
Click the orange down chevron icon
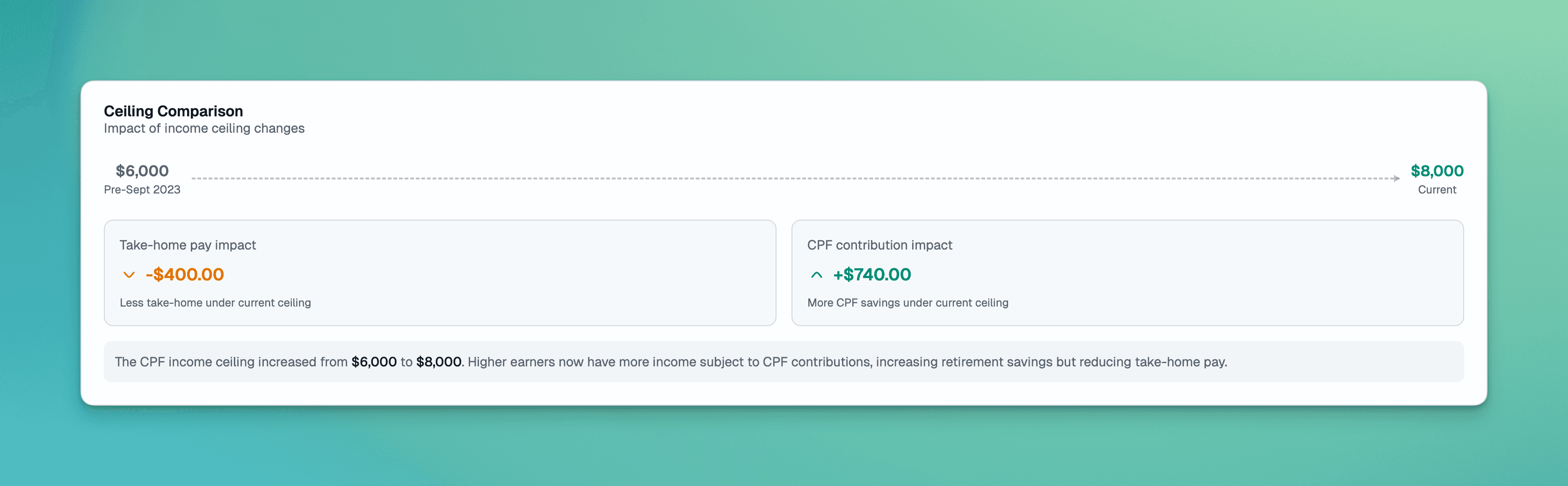click(129, 275)
